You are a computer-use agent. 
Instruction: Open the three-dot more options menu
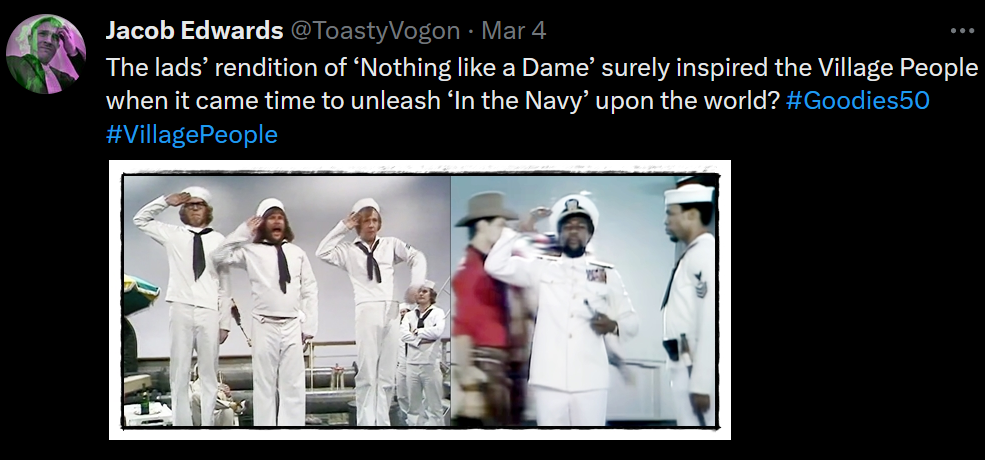pyautogui.click(x=961, y=30)
